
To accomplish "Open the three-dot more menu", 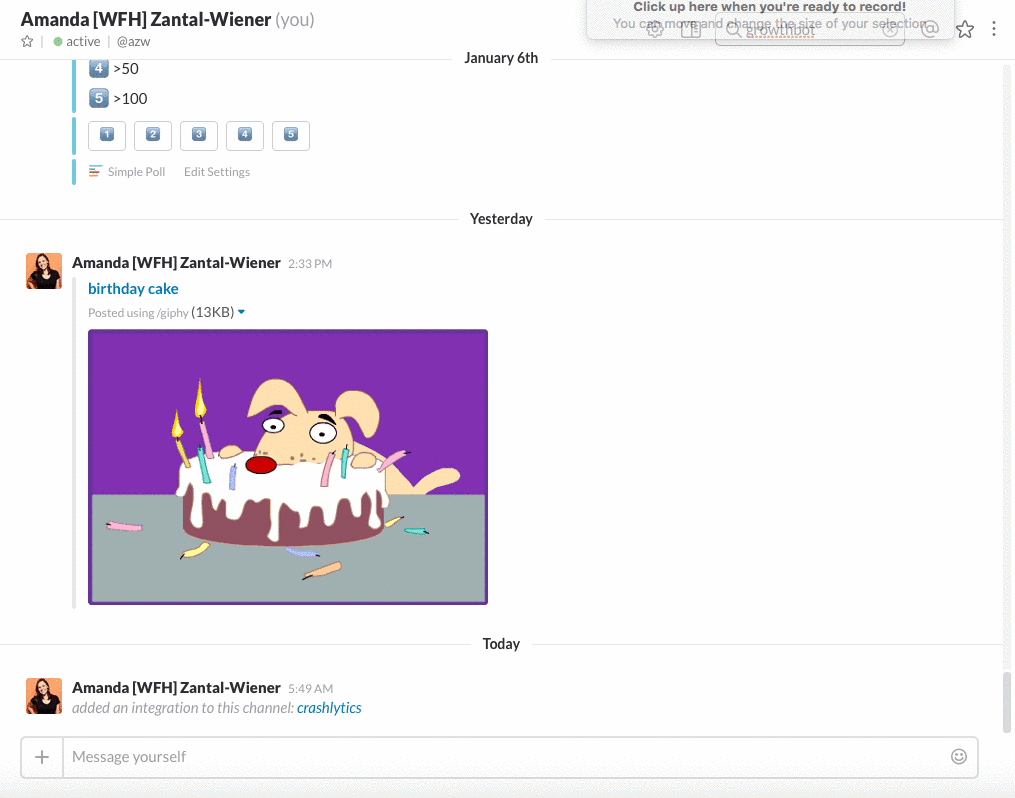I will pos(994,30).
